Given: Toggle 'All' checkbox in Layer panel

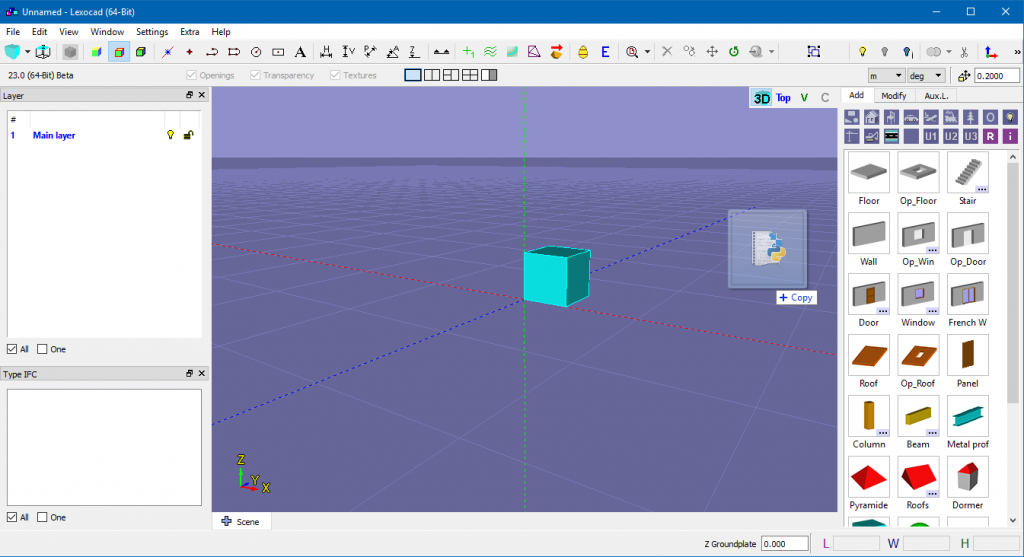Looking at the screenshot, I should coord(12,349).
